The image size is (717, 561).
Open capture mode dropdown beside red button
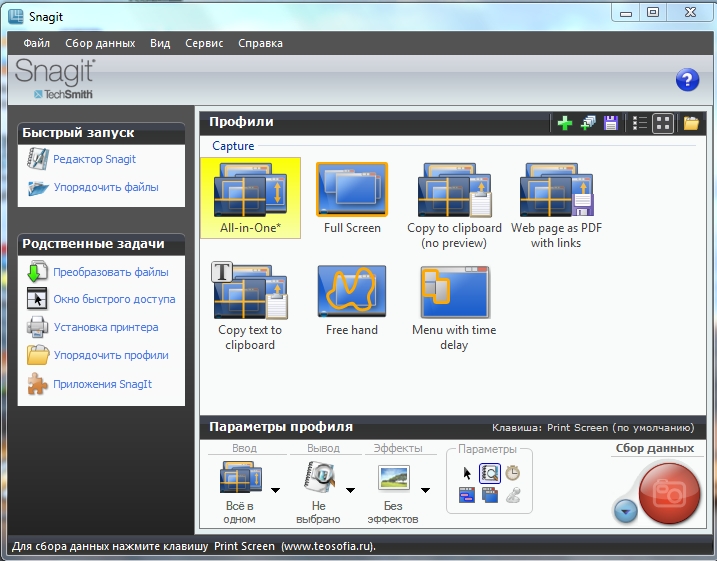click(x=625, y=511)
